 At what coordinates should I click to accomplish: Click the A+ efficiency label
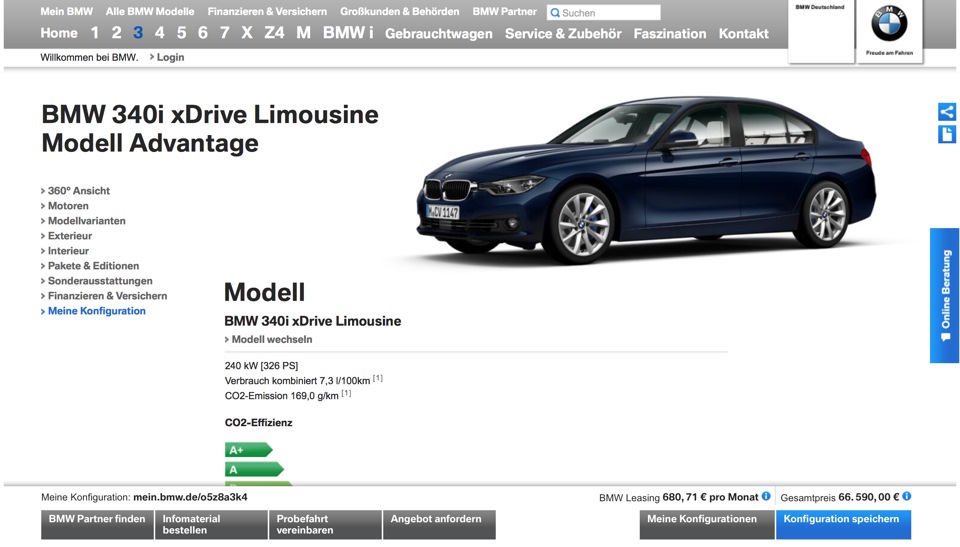(248, 450)
